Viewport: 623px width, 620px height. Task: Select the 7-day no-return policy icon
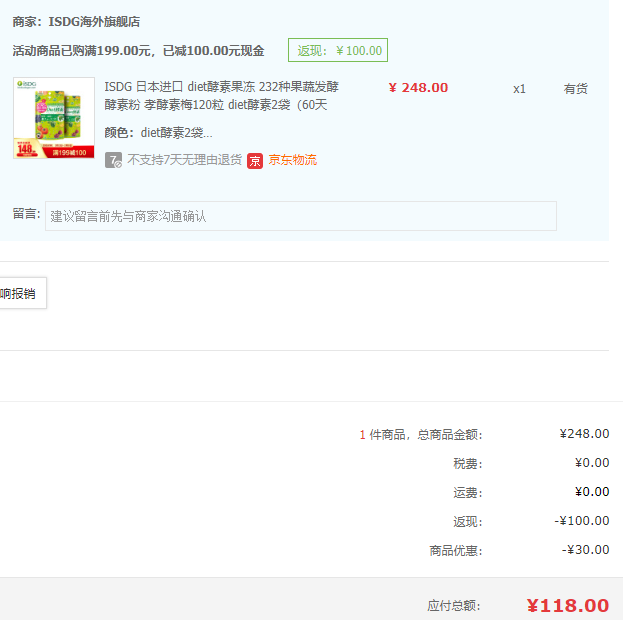113,160
